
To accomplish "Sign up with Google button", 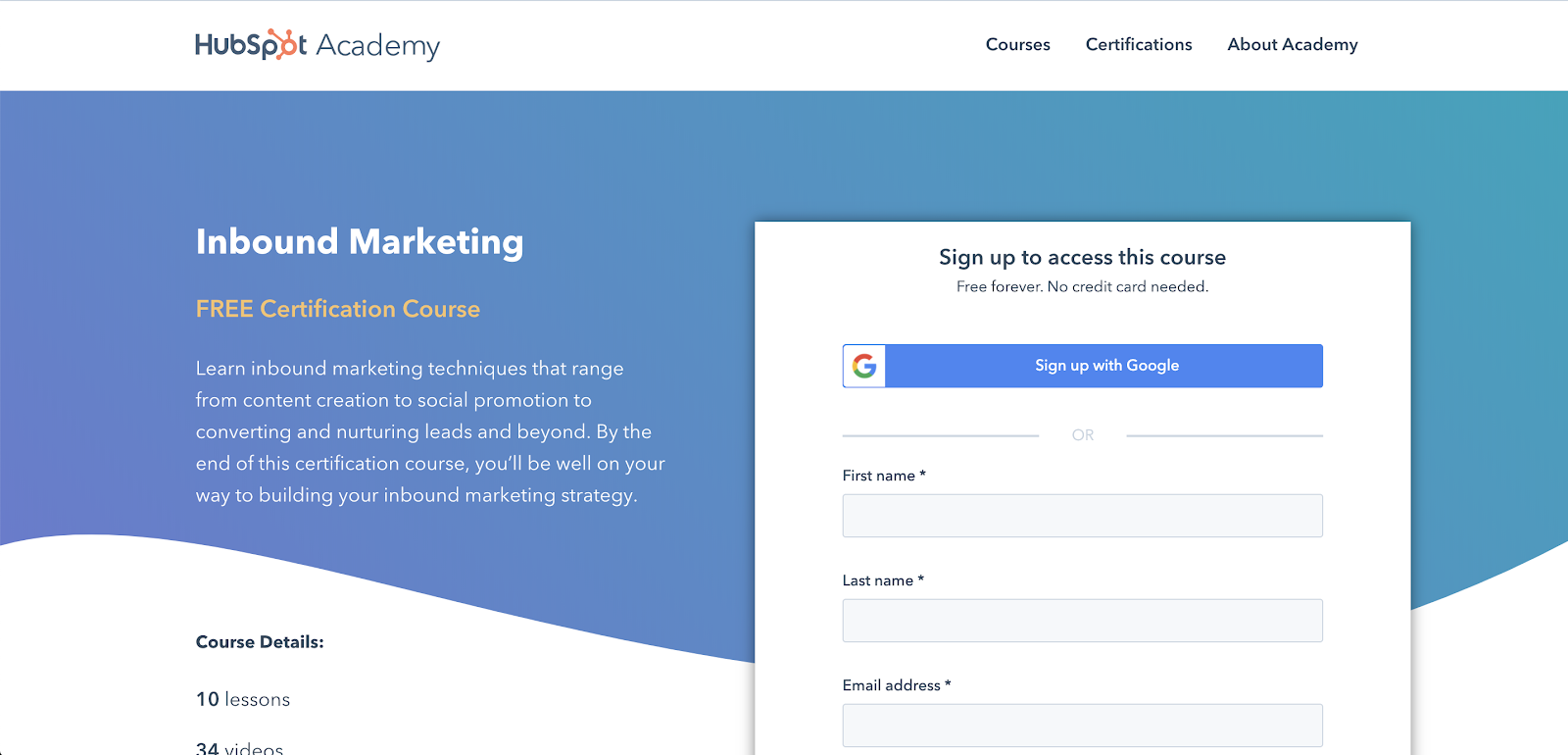I will click(1083, 366).
